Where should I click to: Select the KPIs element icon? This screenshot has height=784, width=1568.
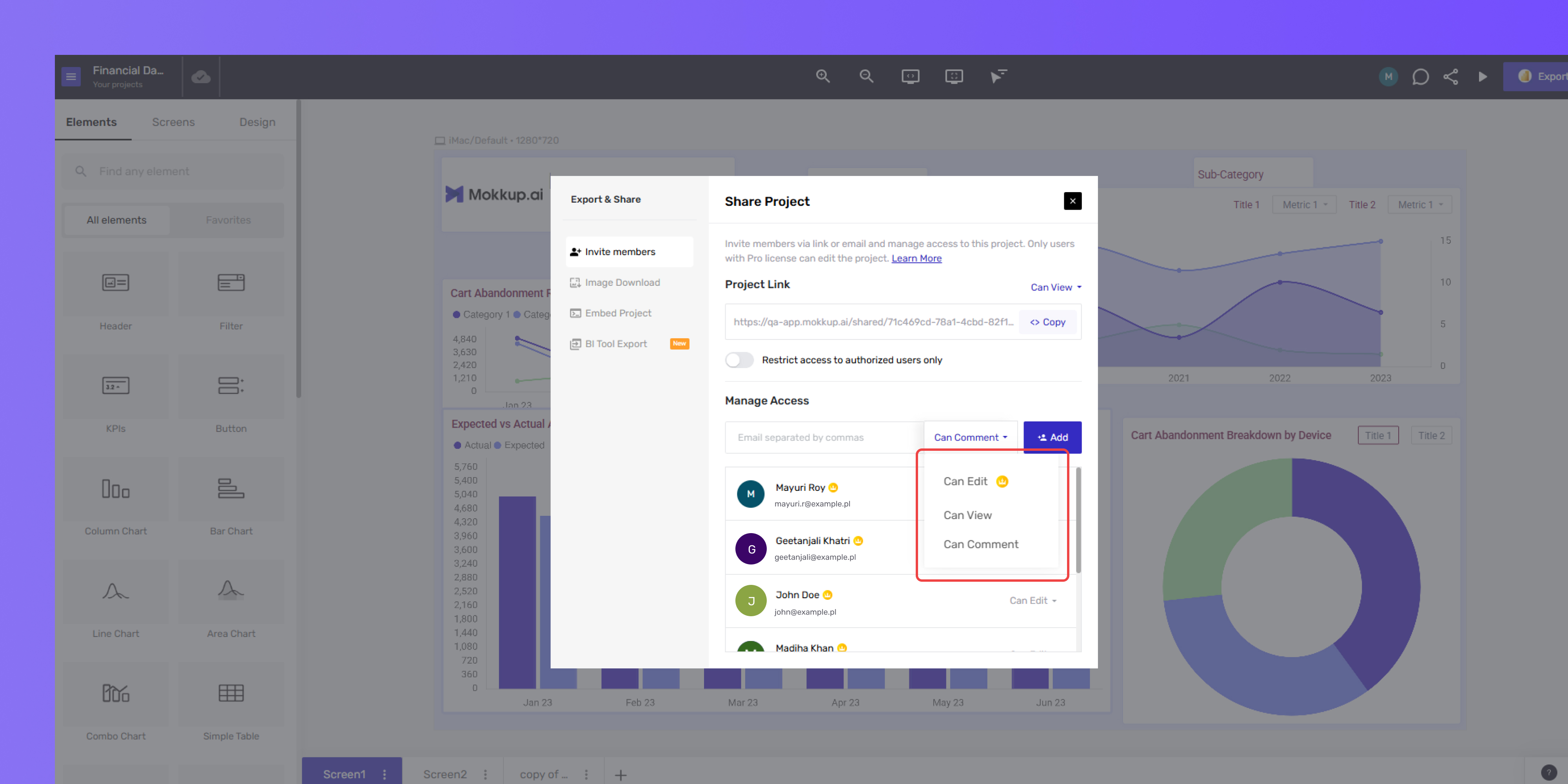coord(116,386)
